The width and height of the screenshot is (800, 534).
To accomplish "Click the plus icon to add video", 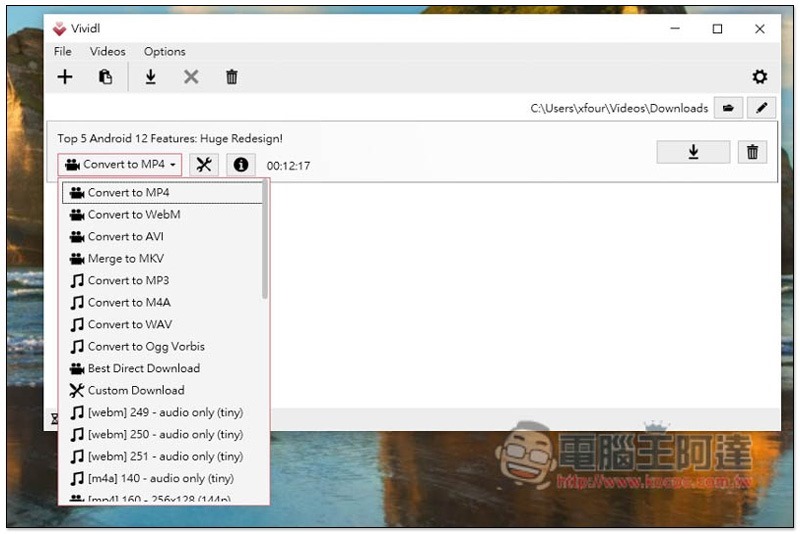I will tap(65, 77).
